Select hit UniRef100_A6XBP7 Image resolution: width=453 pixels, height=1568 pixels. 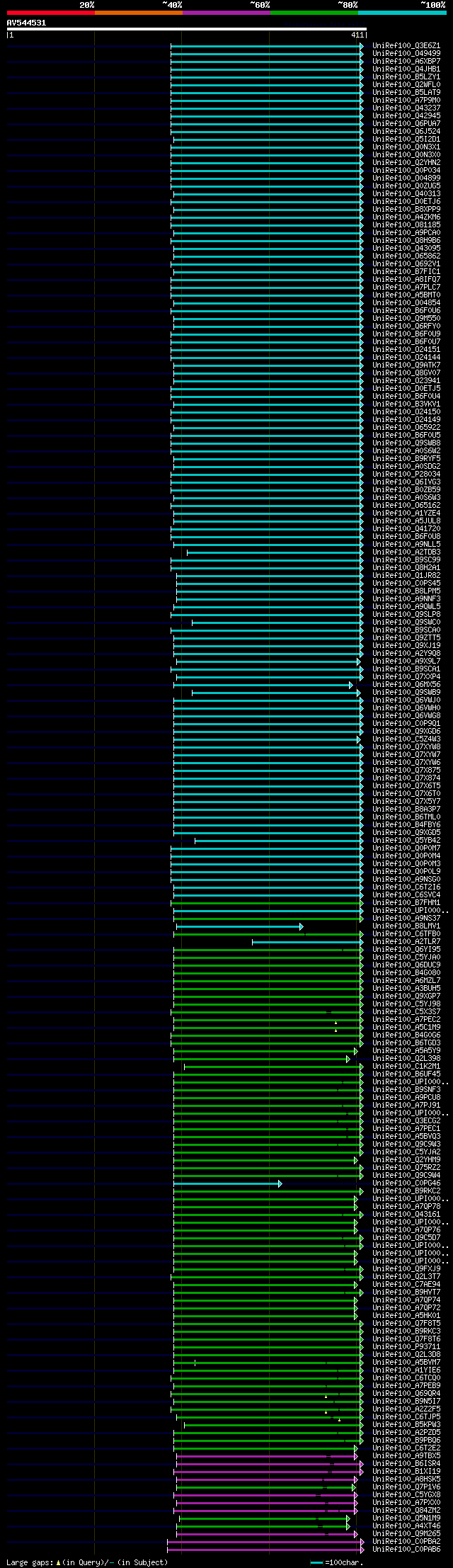tap(406, 62)
